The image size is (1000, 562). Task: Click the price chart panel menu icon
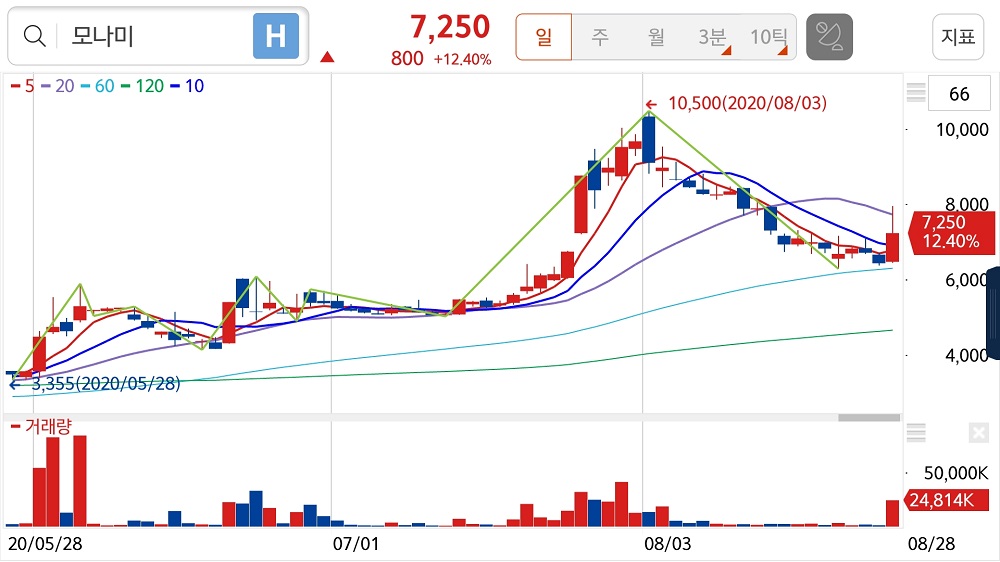[916, 93]
